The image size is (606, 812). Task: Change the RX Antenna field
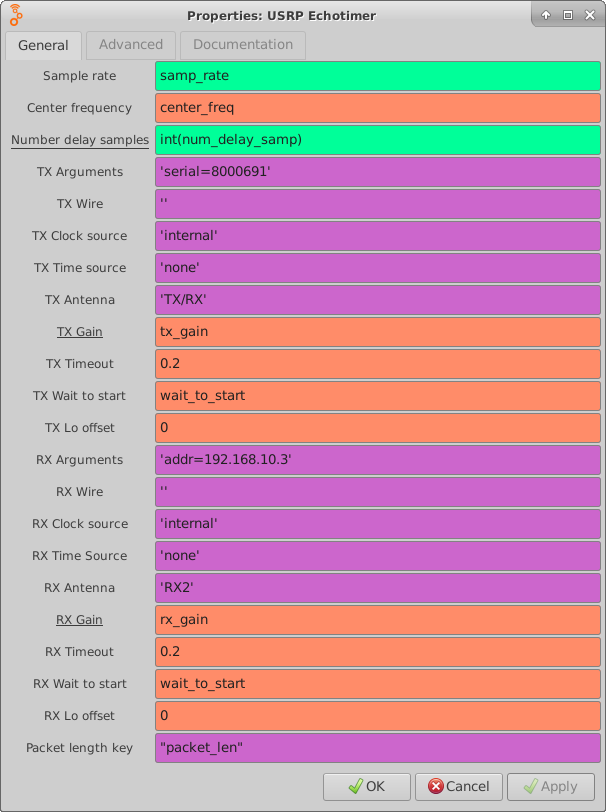point(378,588)
